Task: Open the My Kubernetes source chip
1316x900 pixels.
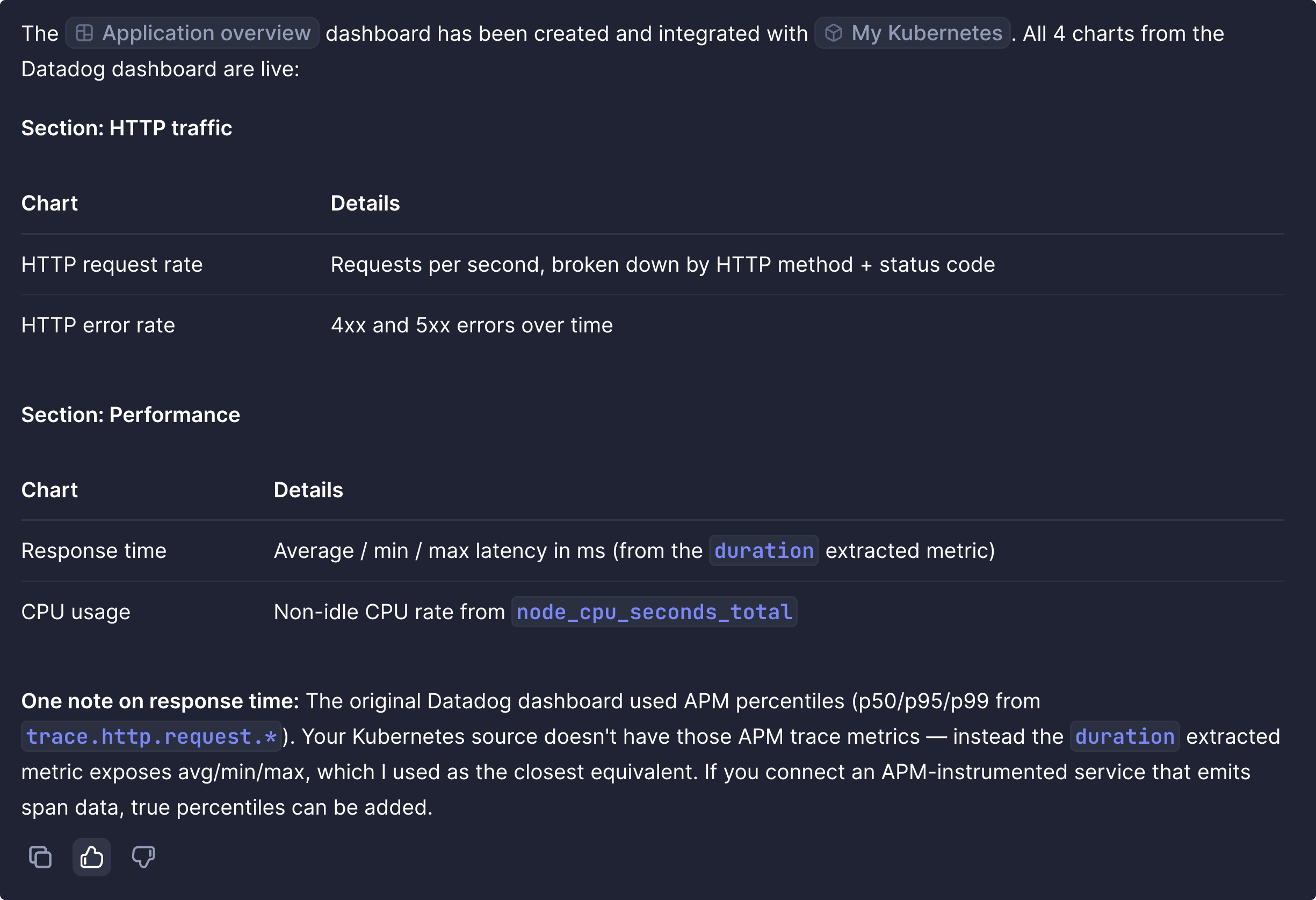Action: pos(912,33)
